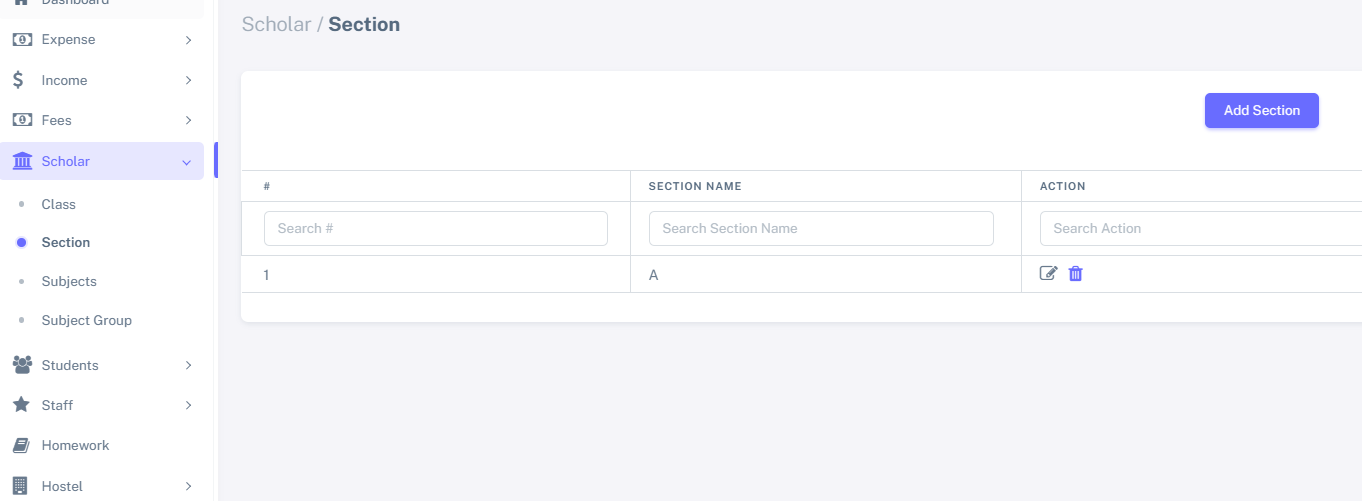Click the Hostel building icon

(x=20, y=486)
